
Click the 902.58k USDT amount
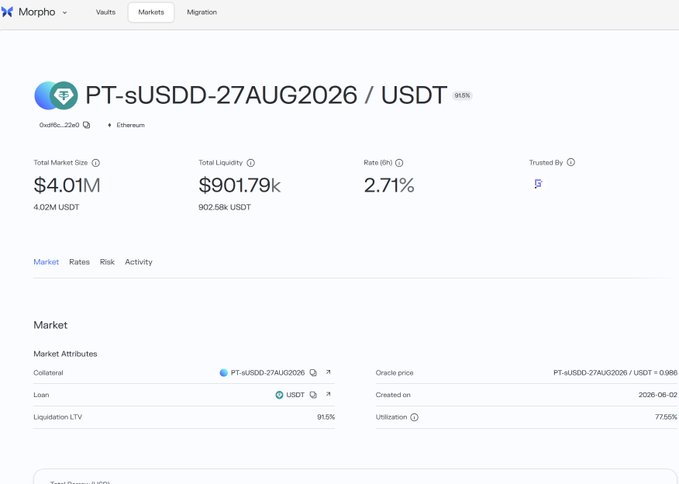[x=224, y=207]
